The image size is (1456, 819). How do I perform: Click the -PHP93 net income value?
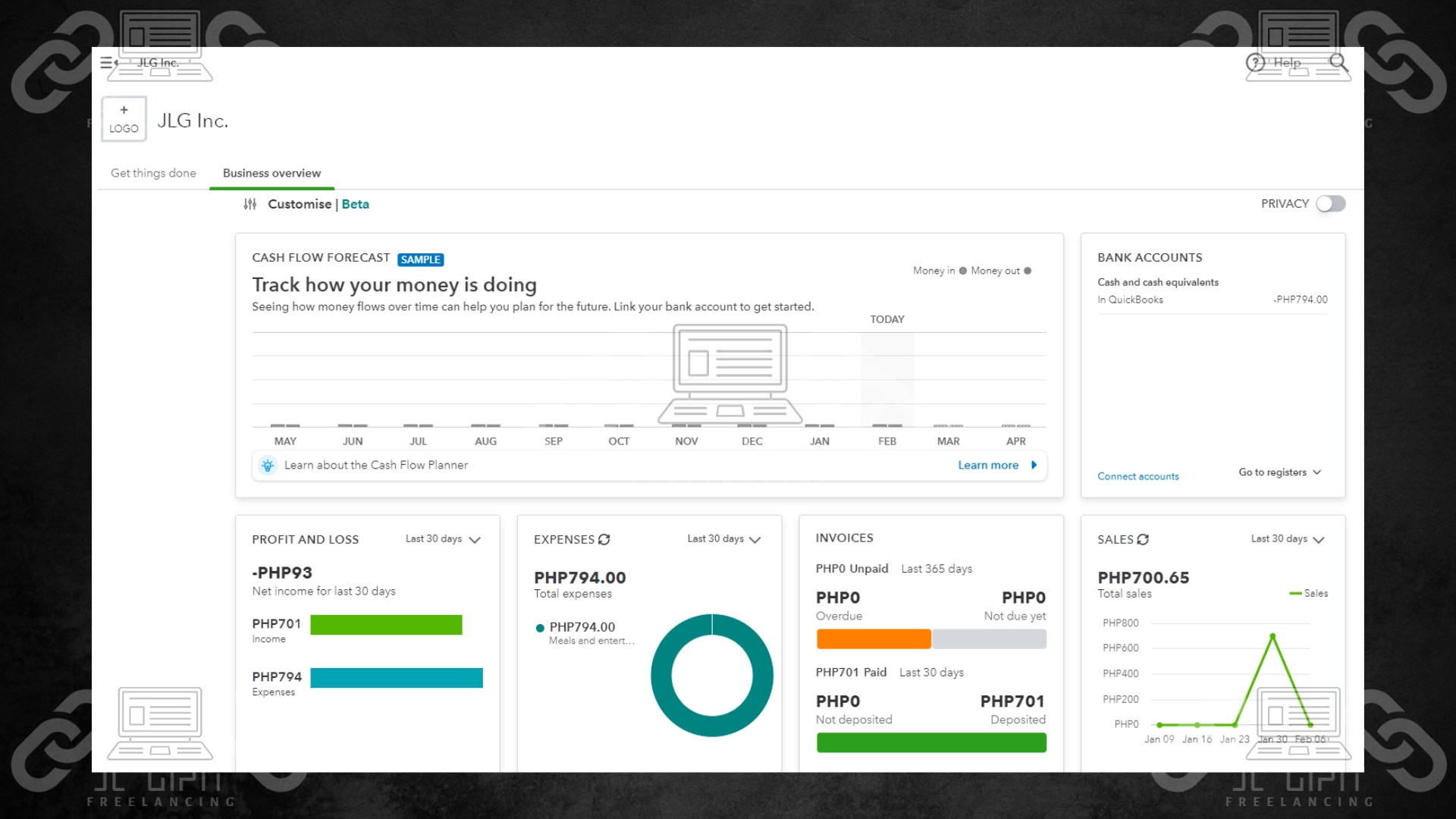click(282, 573)
